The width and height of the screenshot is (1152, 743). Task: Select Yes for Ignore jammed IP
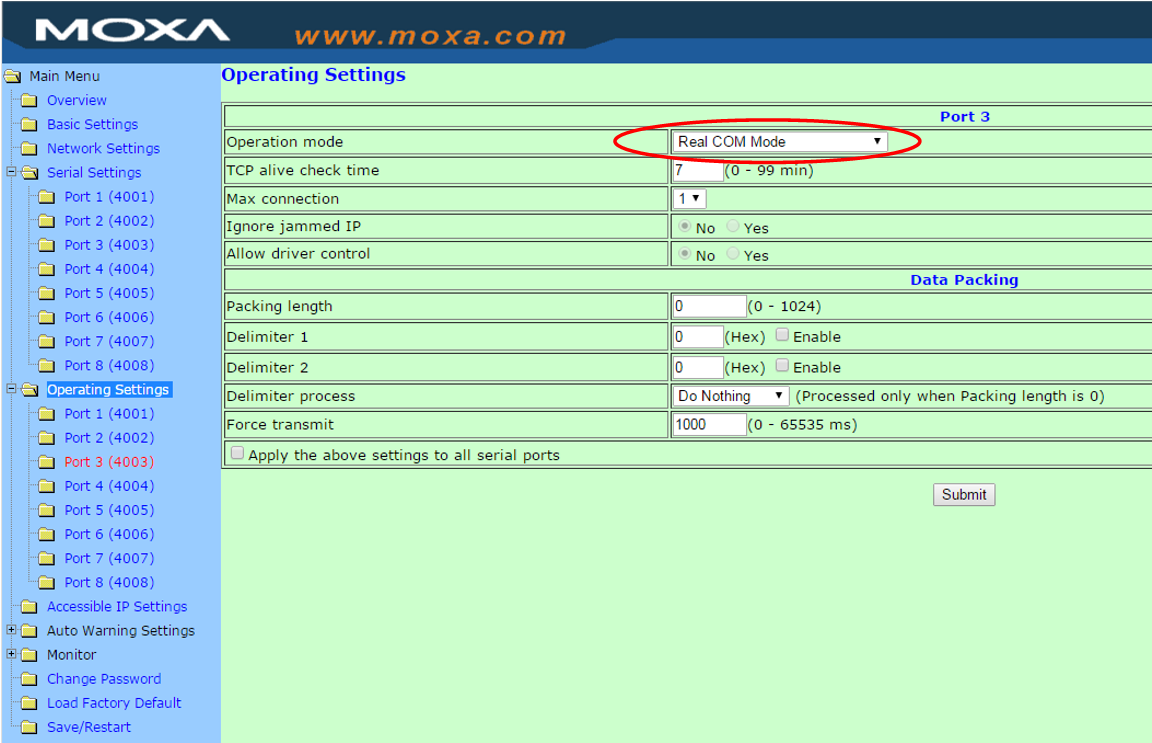tap(732, 226)
